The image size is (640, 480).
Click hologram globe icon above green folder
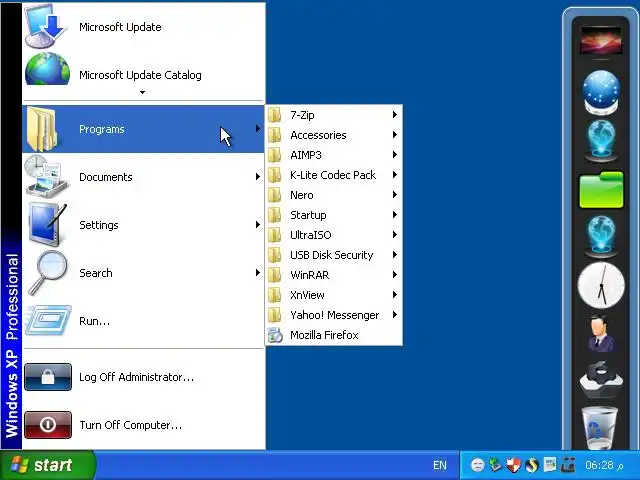click(601, 141)
